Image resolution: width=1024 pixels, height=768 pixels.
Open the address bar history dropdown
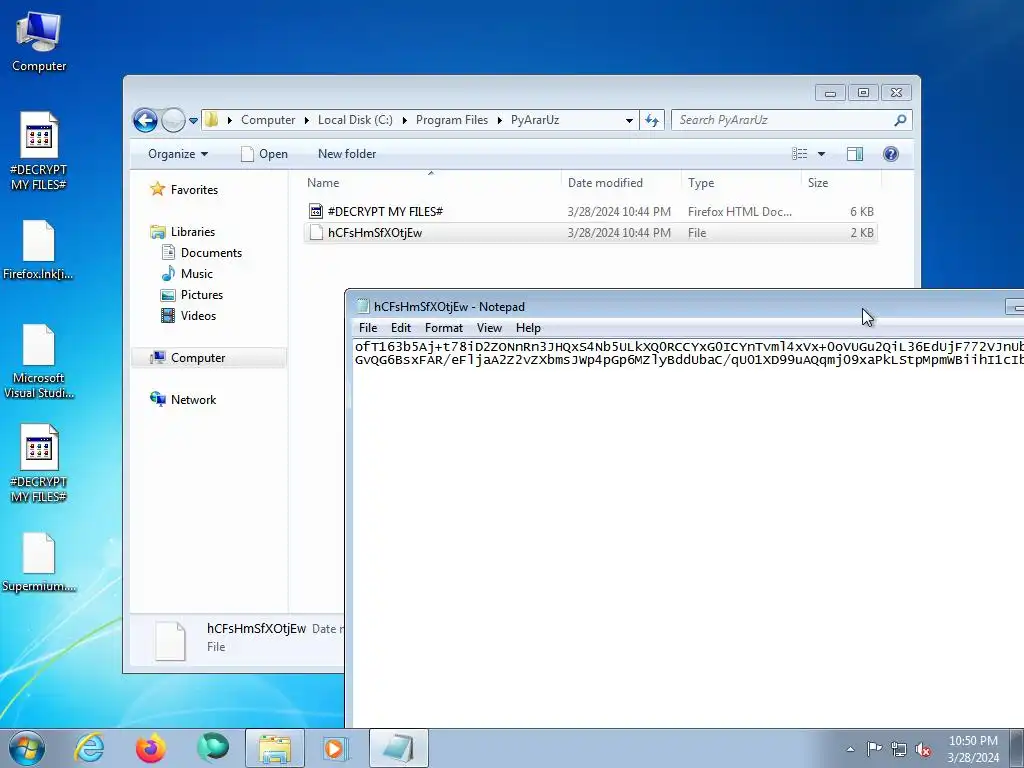click(x=629, y=120)
